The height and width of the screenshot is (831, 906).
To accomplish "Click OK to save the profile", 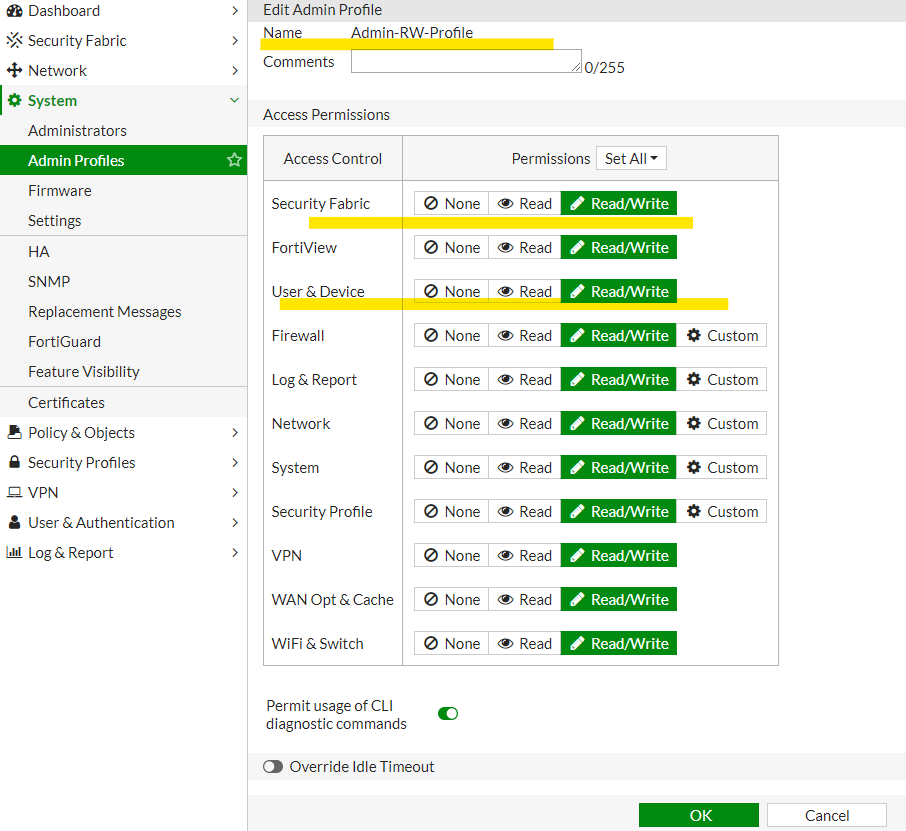I will tap(698, 815).
